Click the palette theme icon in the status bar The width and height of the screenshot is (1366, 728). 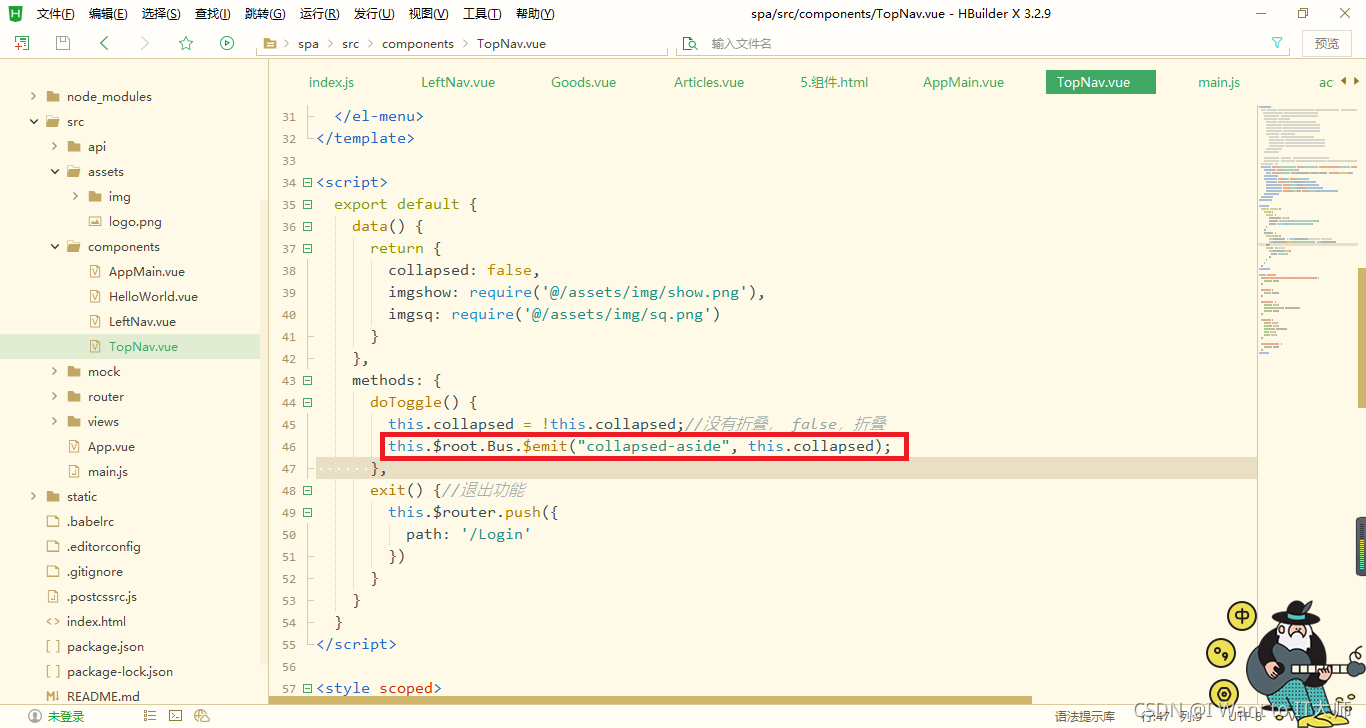point(202,716)
